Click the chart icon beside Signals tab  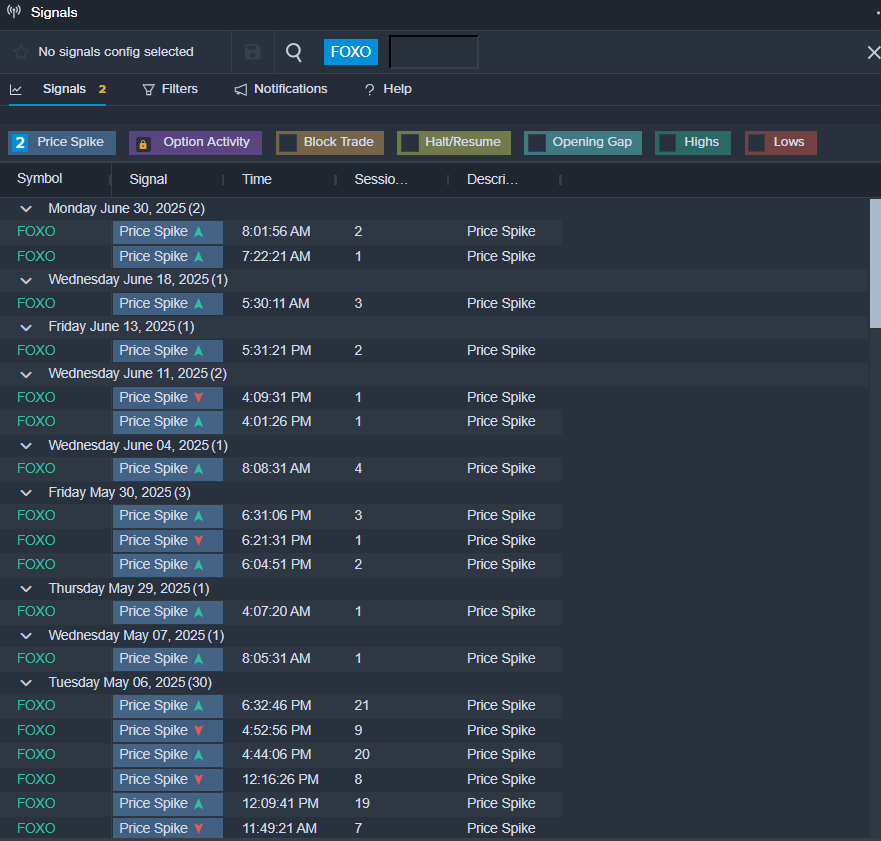click(16, 89)
